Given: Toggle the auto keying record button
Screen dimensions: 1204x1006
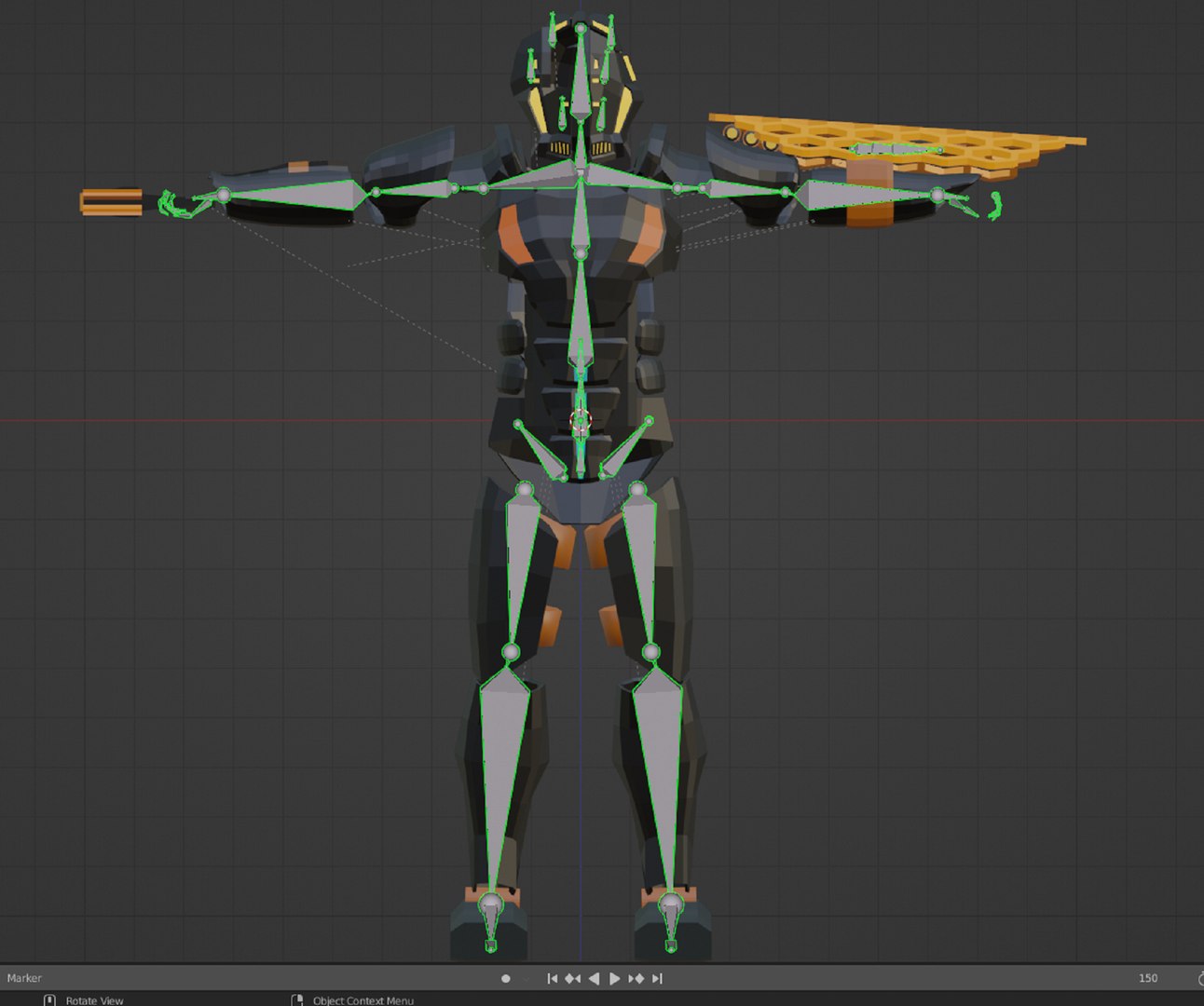Looking at the screenshot, I should (505, 978).
